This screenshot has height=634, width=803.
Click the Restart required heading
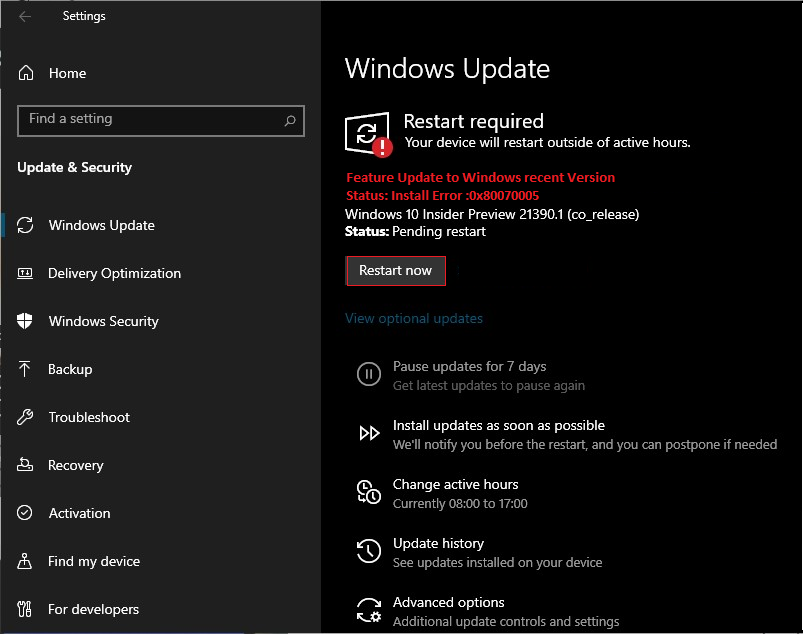tap(473, 121)
